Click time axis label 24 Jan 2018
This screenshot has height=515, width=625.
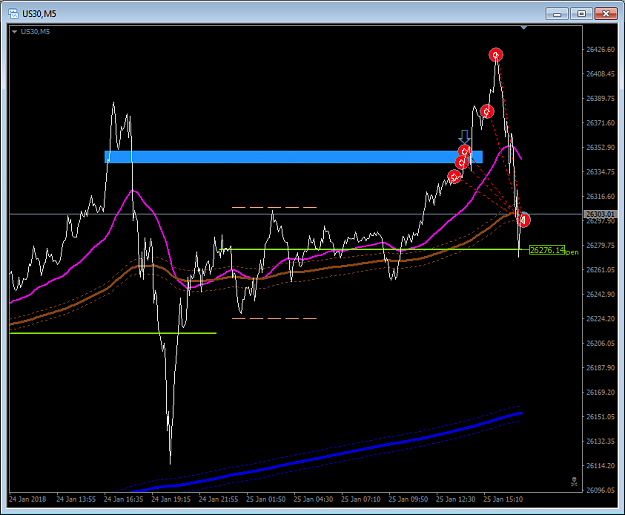(x=28, y=499)
